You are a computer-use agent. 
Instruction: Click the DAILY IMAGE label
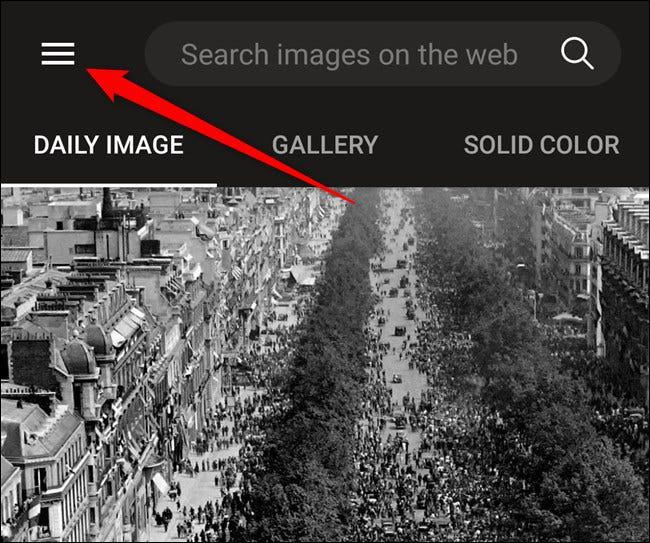click(x=109, y=145)
